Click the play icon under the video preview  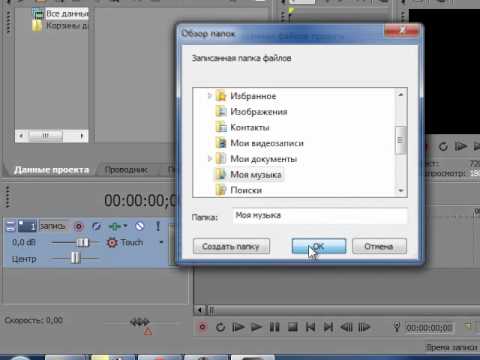coord(461,146)
